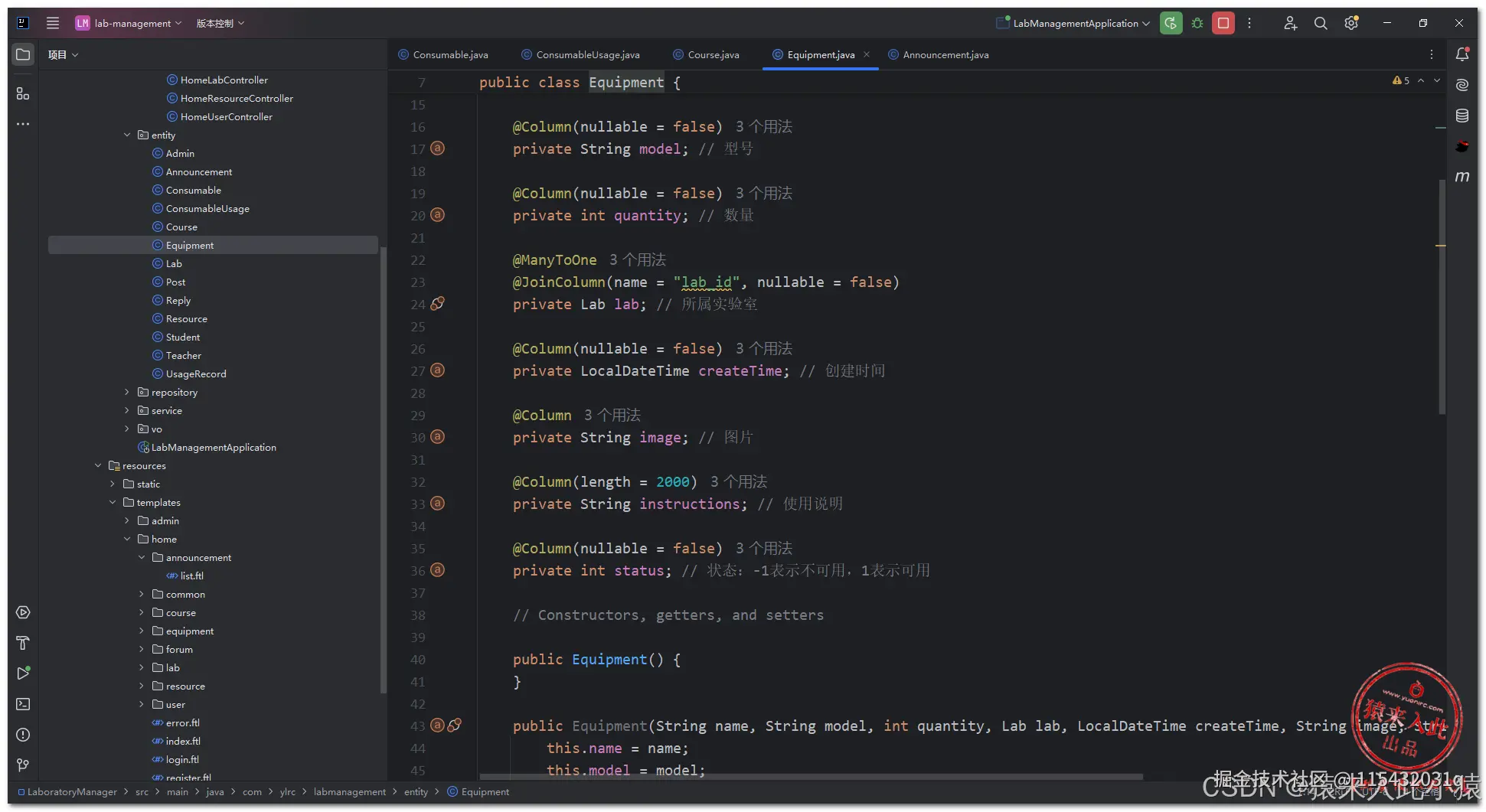Open Notifications bell panel

[x=1462, y=54]
